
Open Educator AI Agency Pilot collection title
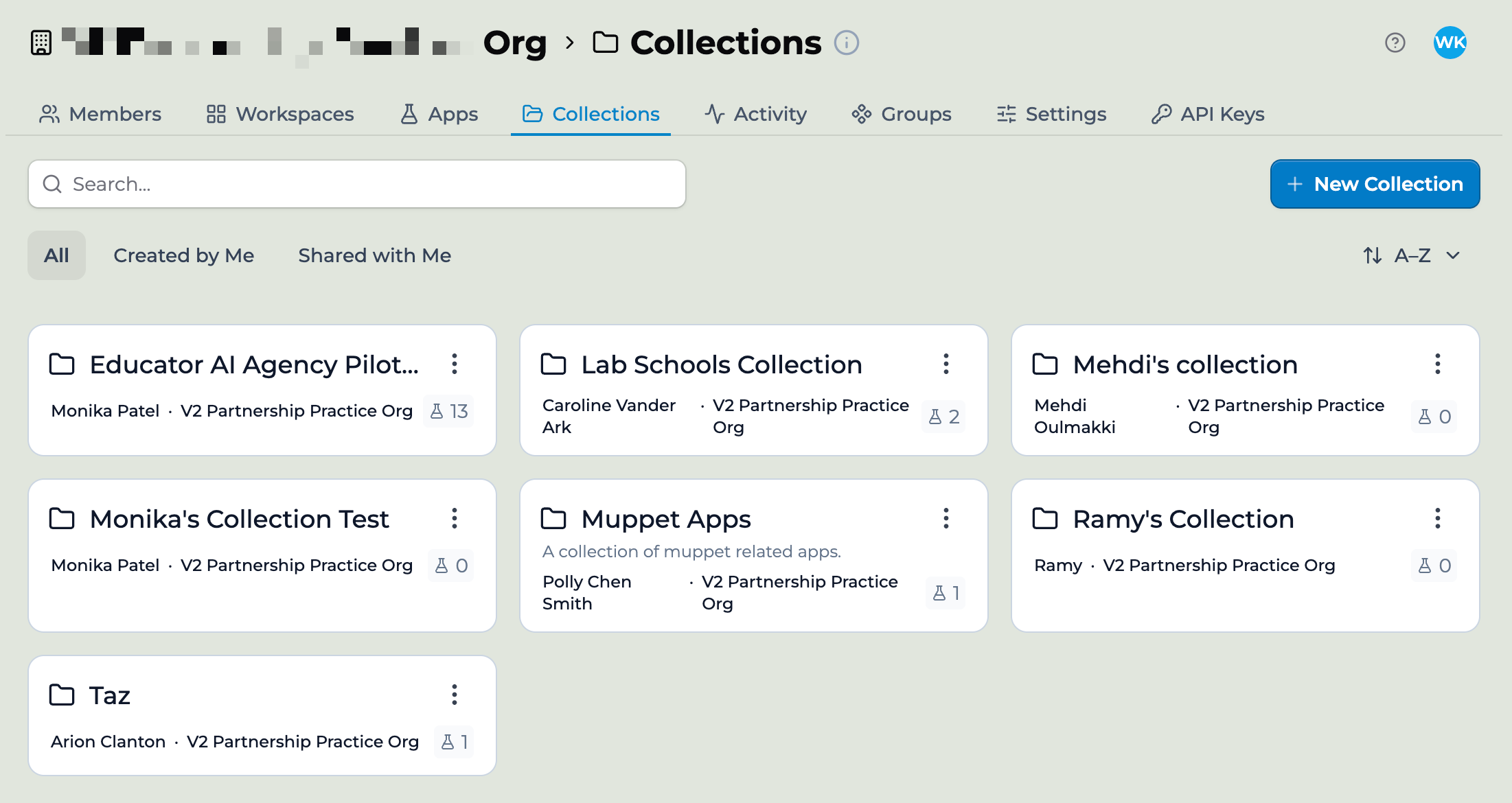(x=254, y=364)
